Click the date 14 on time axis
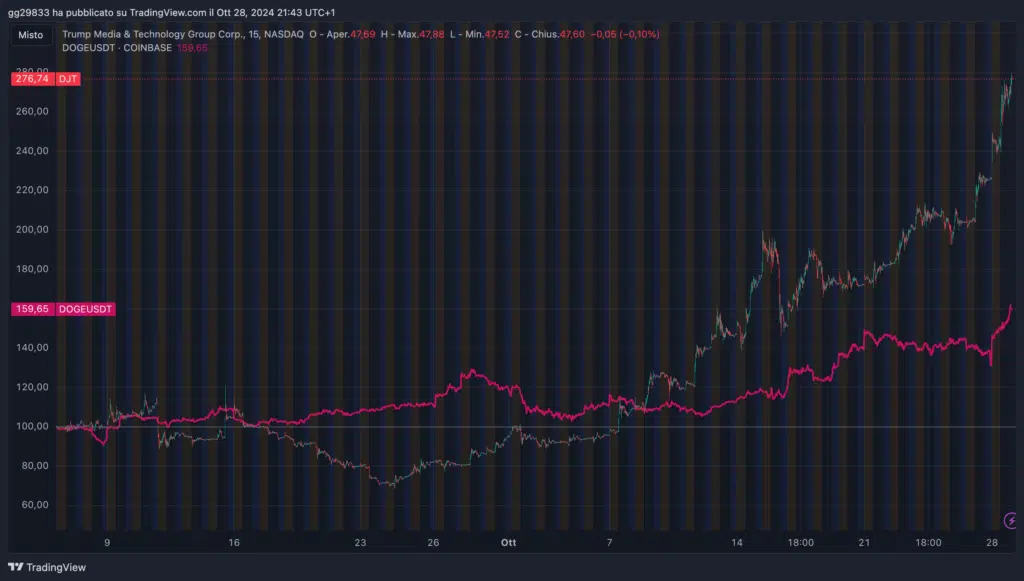Screen dimensions: 1024x581 tap(737, 542)
